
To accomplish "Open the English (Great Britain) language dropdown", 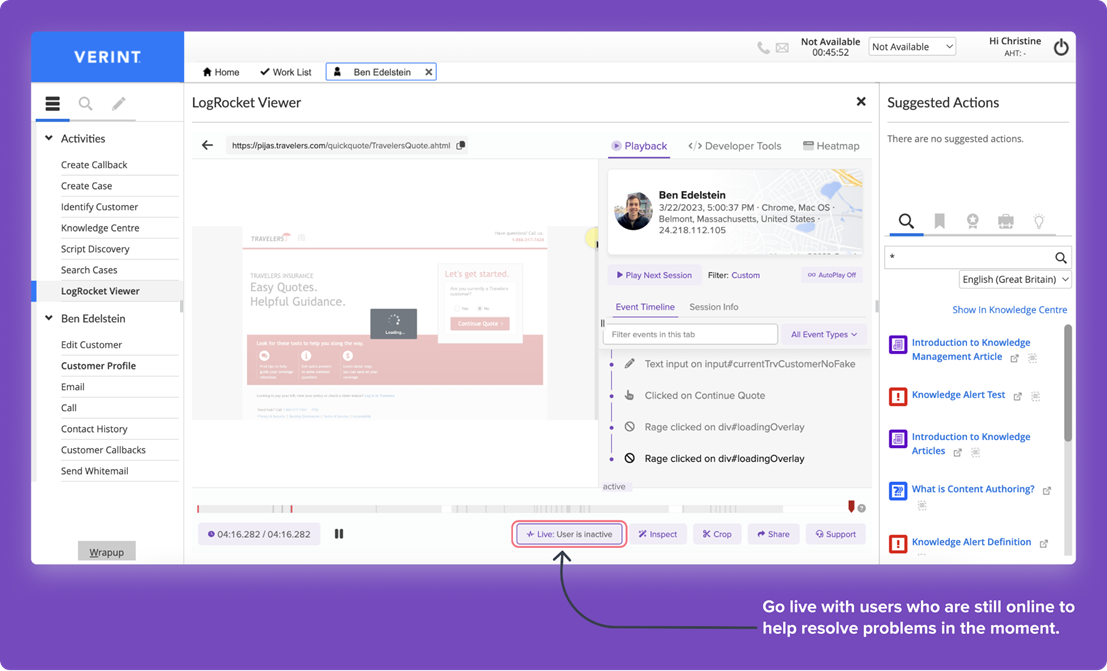I will pos(1015,279).
